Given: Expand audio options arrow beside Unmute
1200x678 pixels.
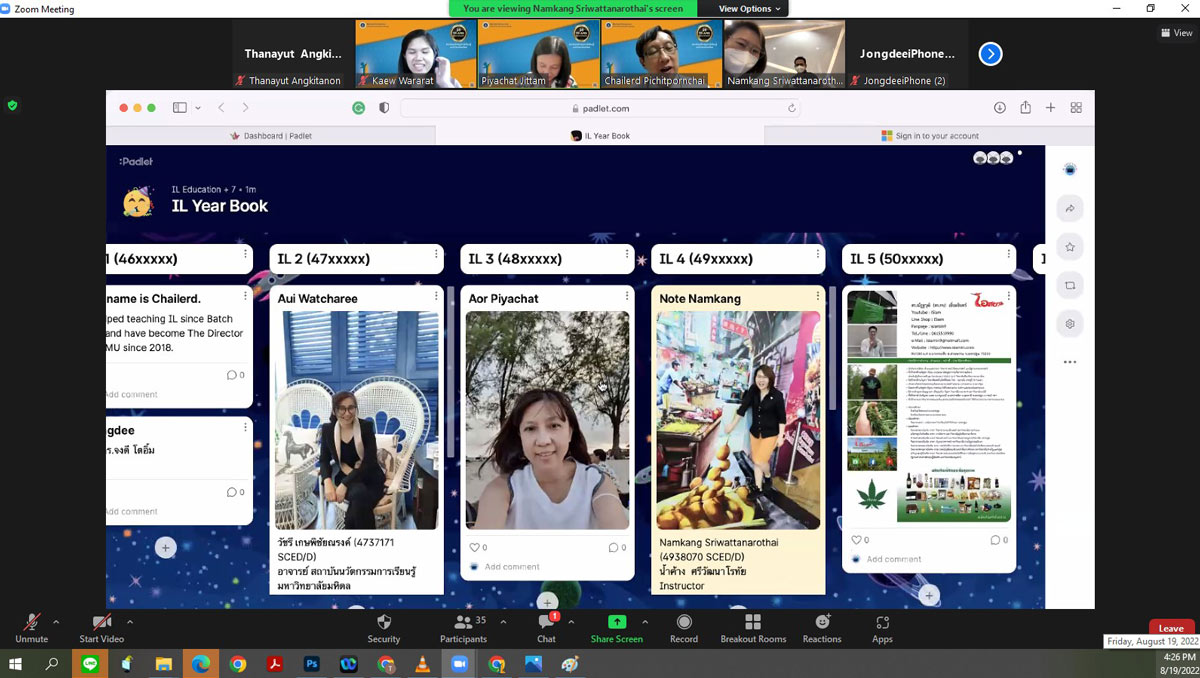Looking at the screenshot, I should (x=56, y=621).
